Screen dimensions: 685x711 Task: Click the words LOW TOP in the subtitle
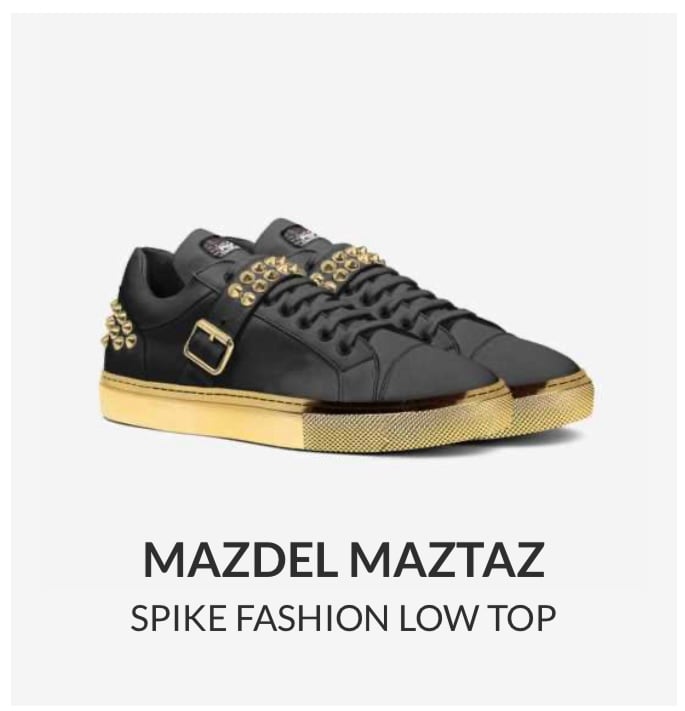pos(478,617)
